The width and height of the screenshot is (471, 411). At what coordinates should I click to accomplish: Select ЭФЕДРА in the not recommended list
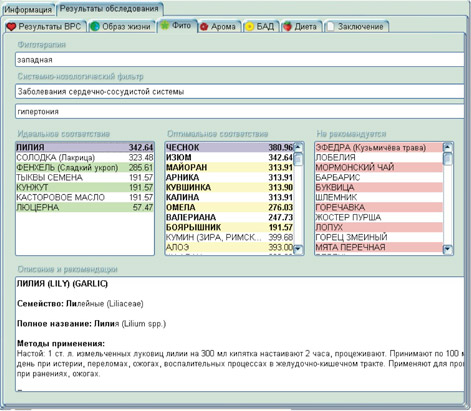[379, 147]
